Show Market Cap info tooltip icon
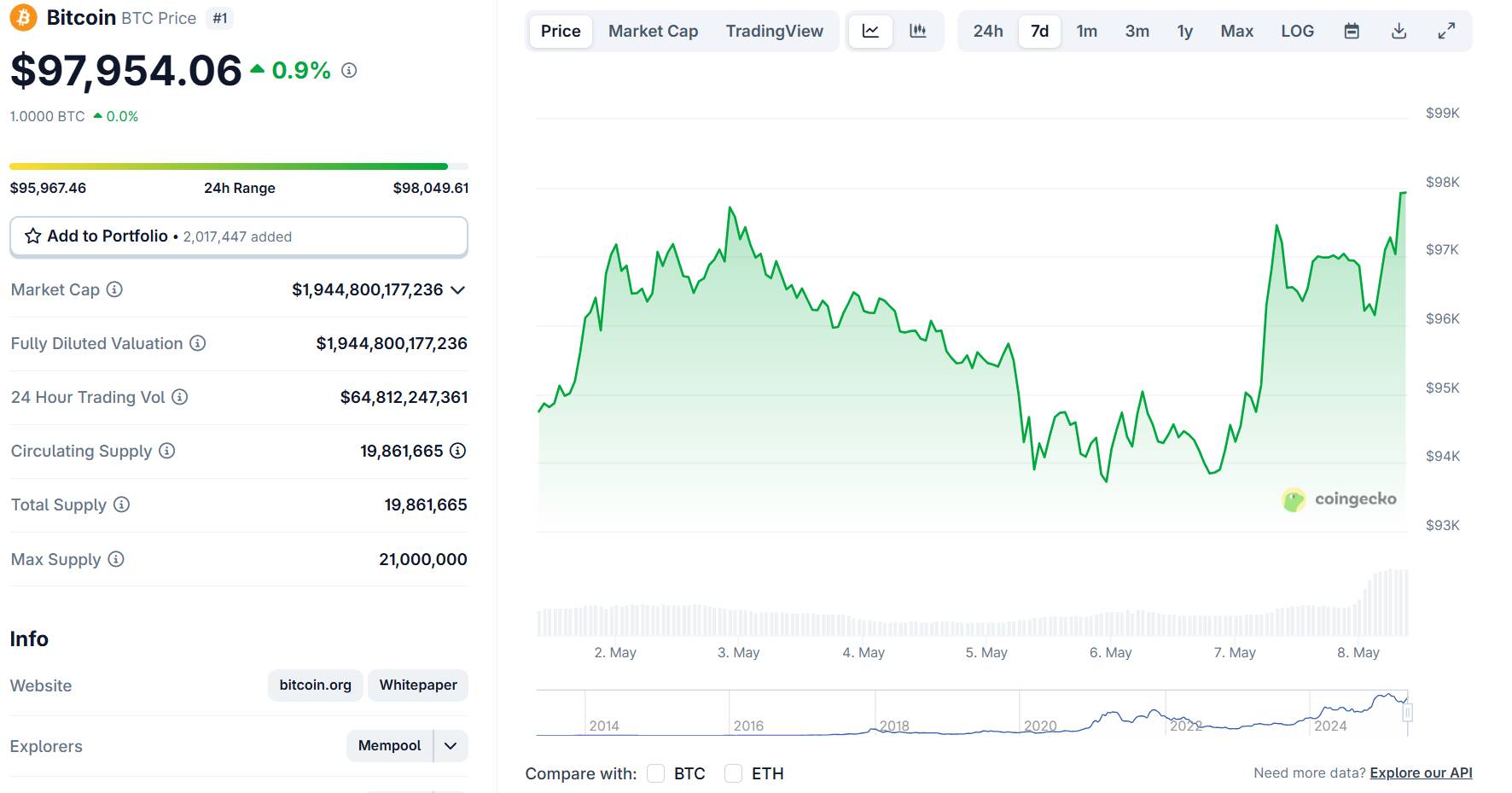The height and width of the screenshot is (793, 1512). 114,289
